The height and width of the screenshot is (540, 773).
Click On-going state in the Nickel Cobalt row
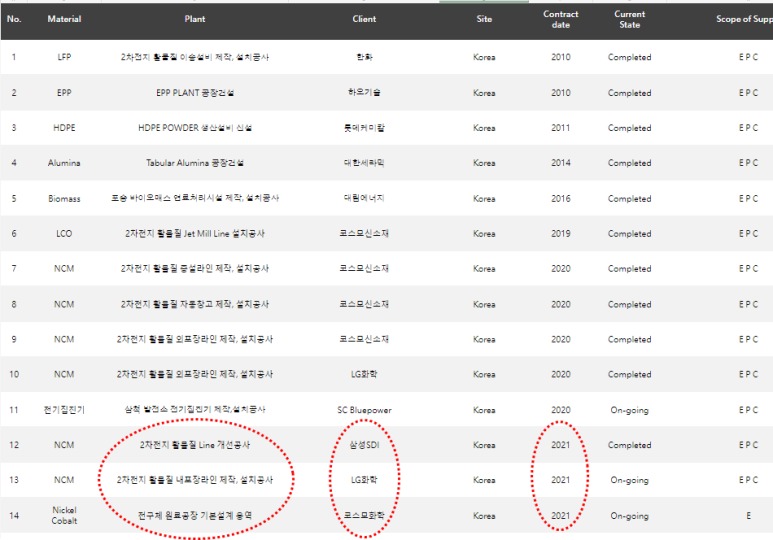[x=630, y=516]
